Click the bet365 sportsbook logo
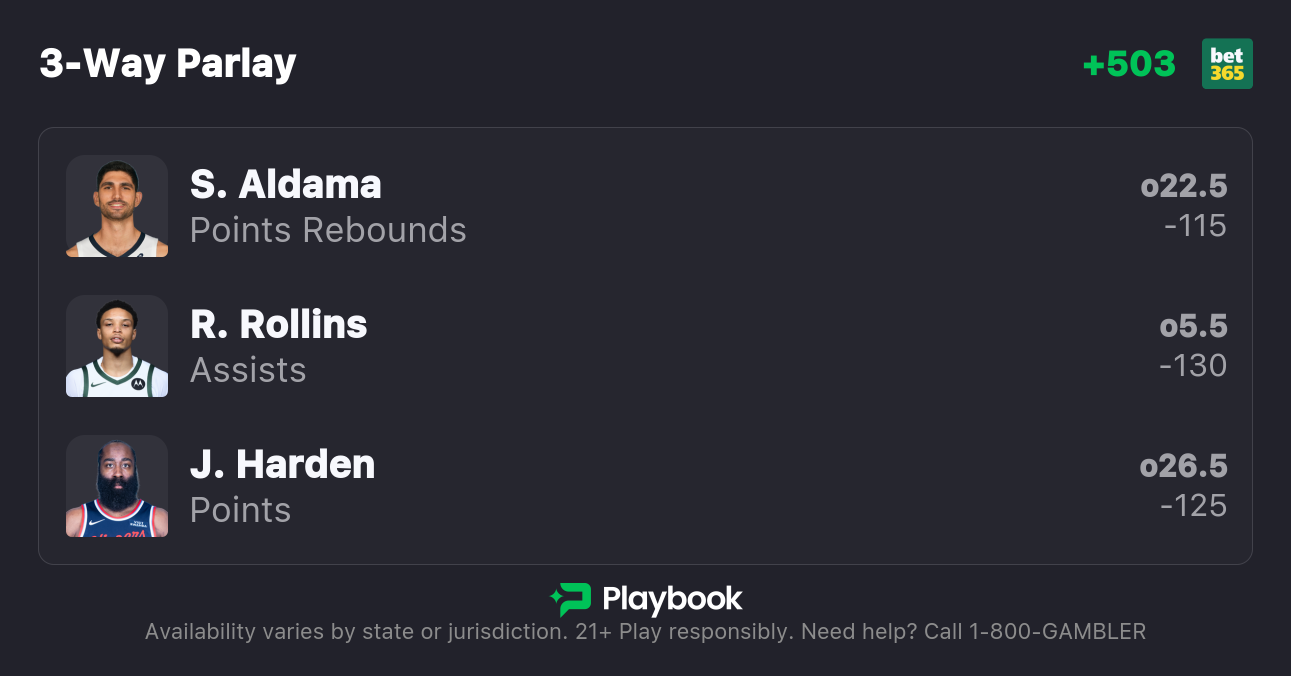Viewport: 1291px width, 676px height. 1227,64
